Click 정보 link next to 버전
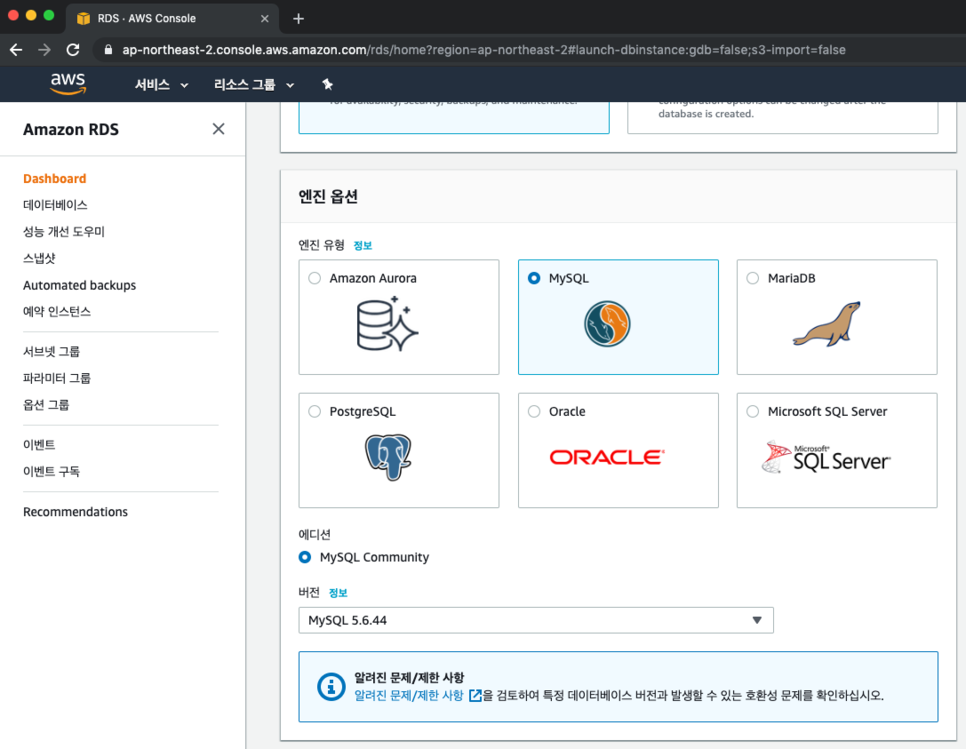The image size is (966, 749). coord(338,593)
